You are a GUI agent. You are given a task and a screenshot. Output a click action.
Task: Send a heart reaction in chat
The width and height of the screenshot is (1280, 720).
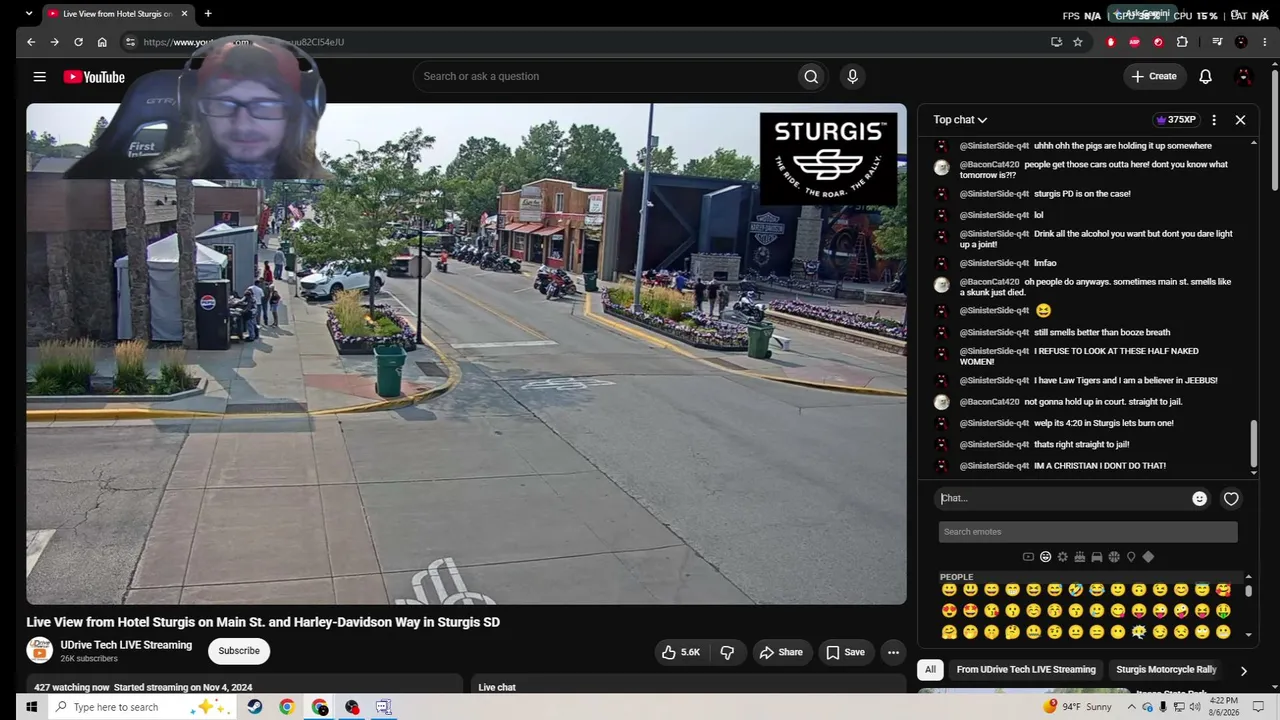click(x=1231, y=499)
